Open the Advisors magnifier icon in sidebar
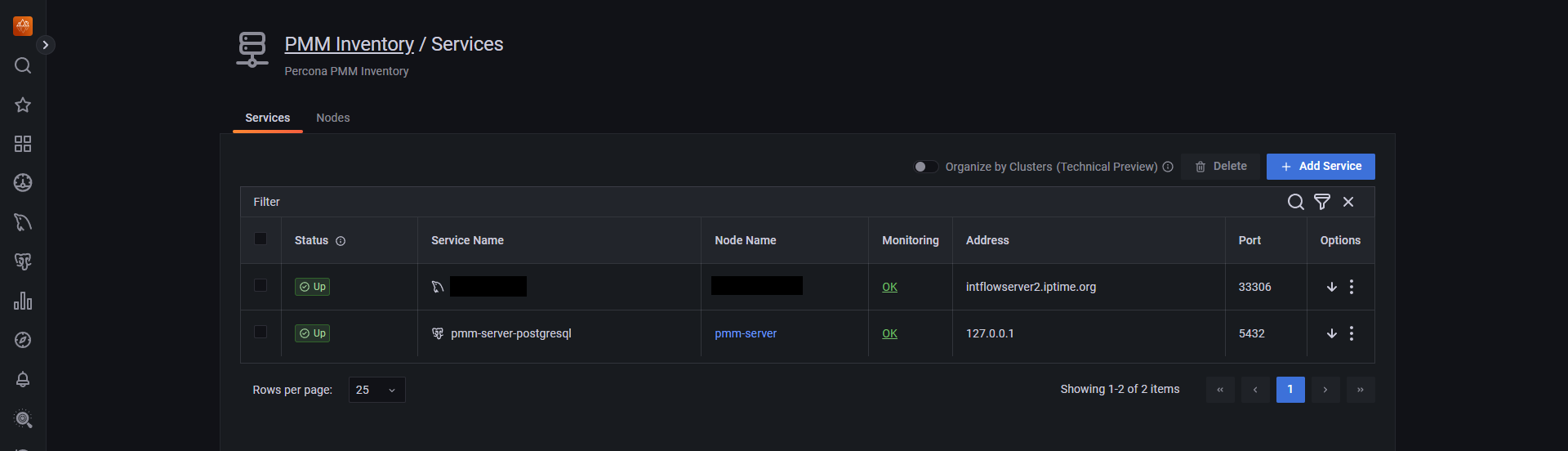The height and width of the screenshot is (451, 1568). pyautogui.click(x=23, y=419)
